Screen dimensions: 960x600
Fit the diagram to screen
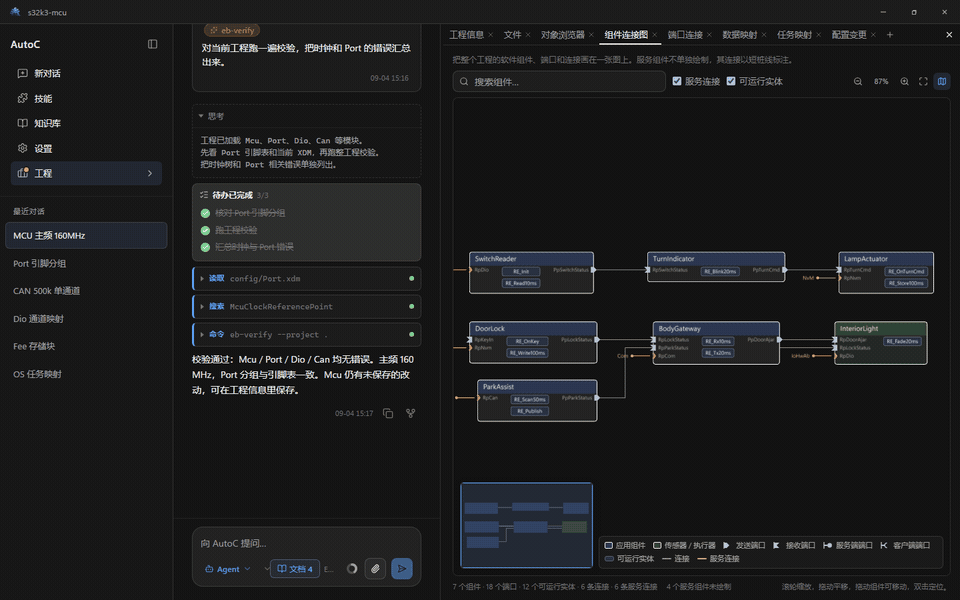923,81
